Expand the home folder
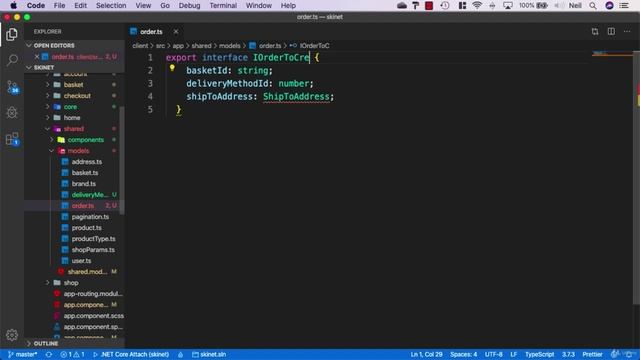Screen dimensions: 640x360 coord(47,118)
